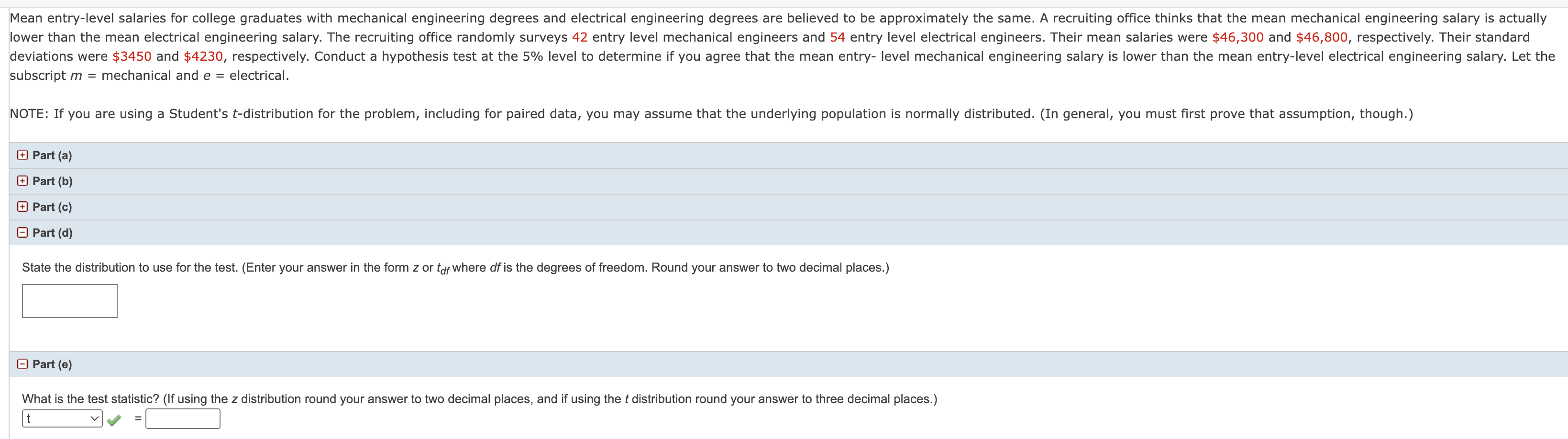This screenshot has width=1568, height=439.
Task: Click the test statistic answer box in Part (e)
Action: [x=183, y=418]
